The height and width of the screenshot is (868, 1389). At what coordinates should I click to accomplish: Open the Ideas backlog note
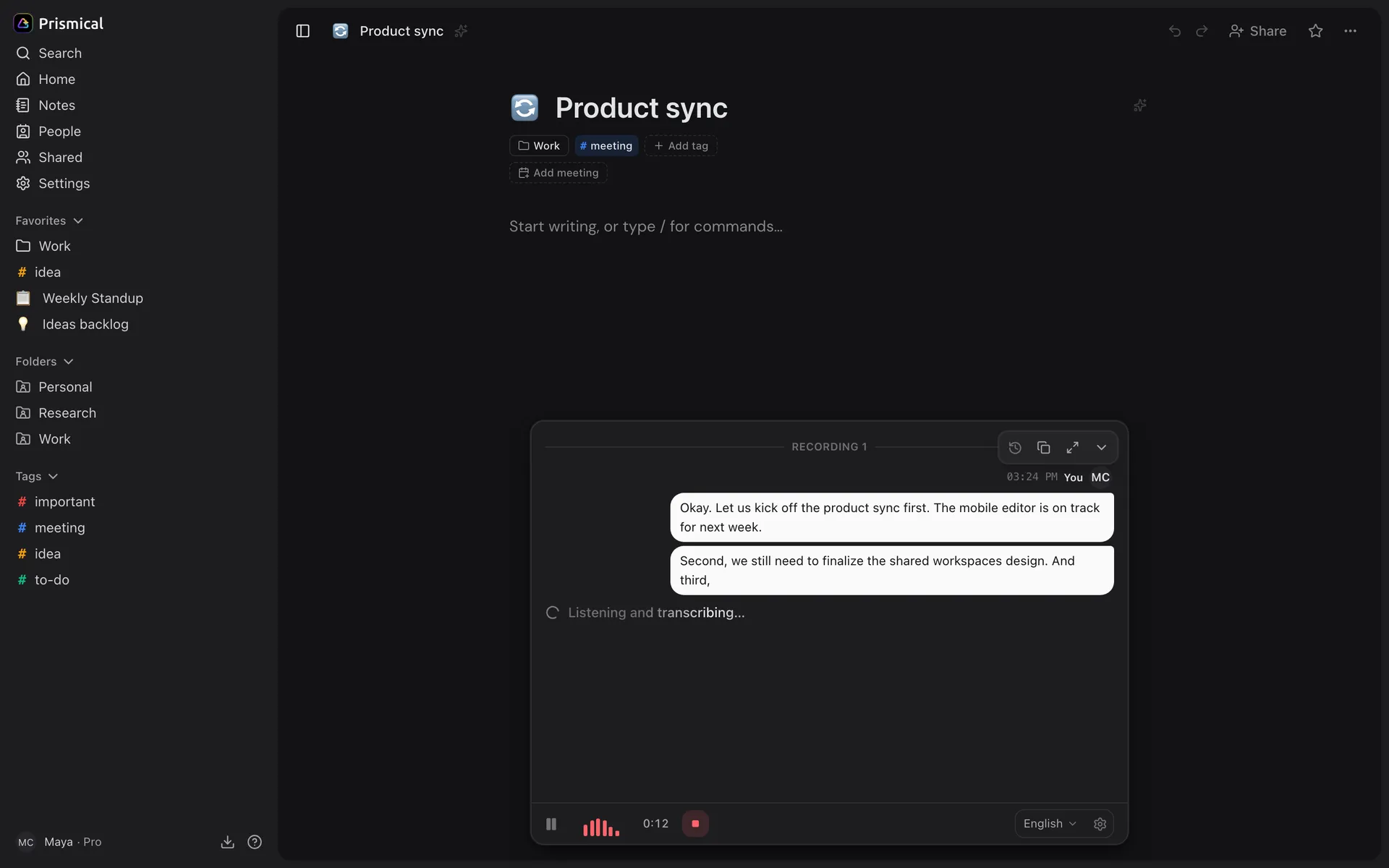click(x=137, y=325)
